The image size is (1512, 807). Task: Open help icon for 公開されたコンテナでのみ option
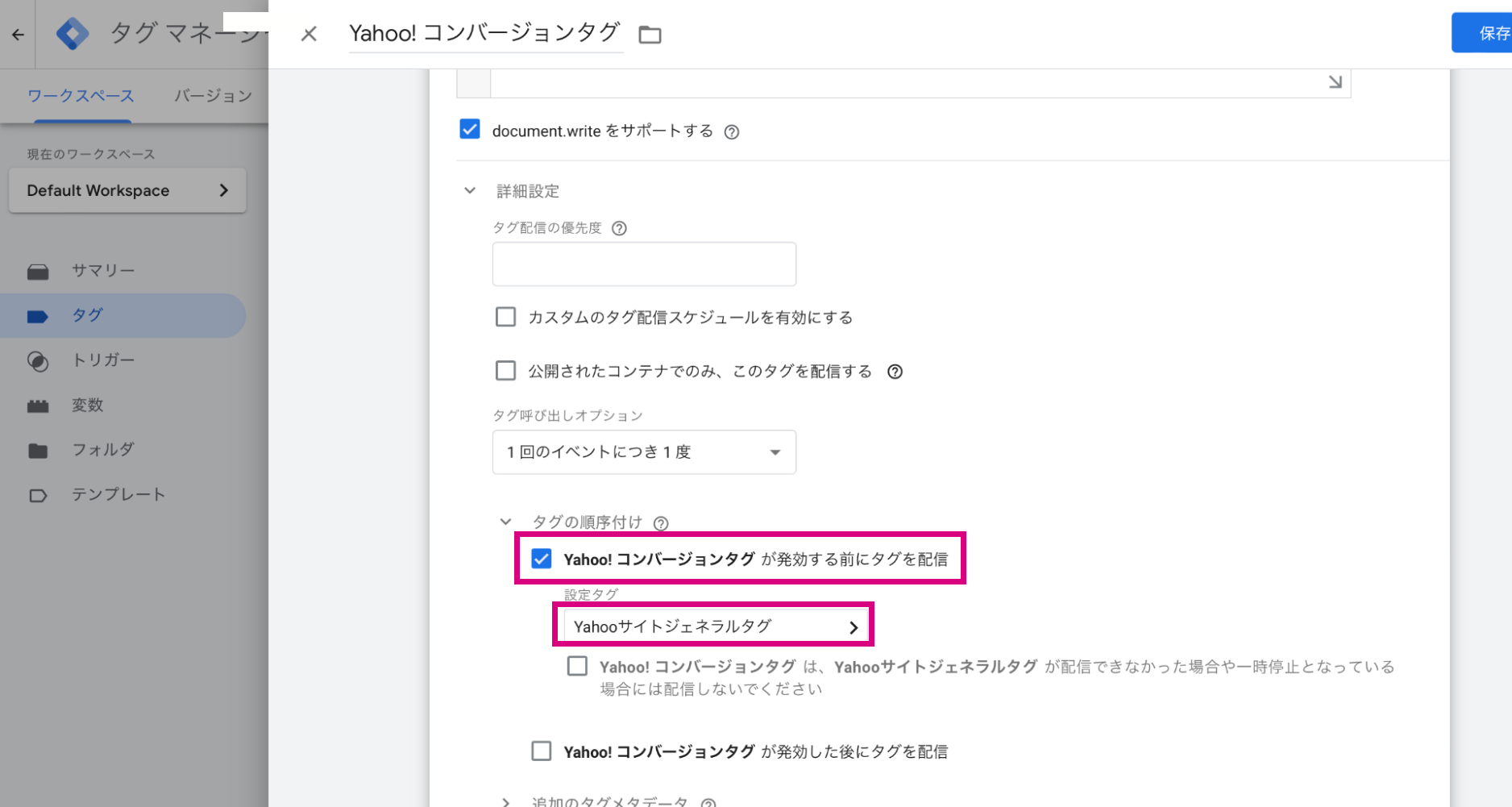pos(895,372)
